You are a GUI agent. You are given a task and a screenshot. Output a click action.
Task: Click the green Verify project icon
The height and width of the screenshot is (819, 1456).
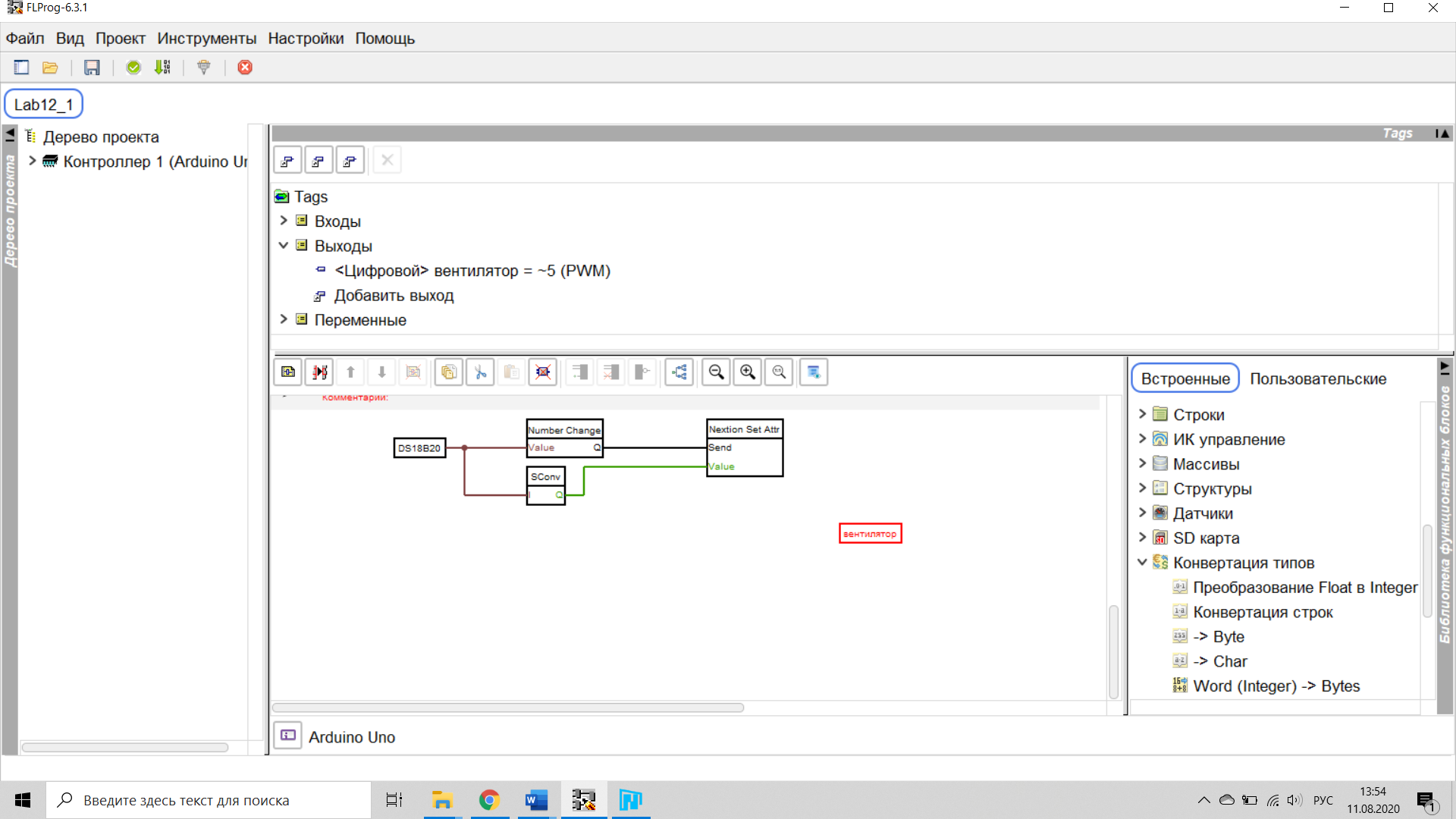pyautogui.click(x=133, y=67)
